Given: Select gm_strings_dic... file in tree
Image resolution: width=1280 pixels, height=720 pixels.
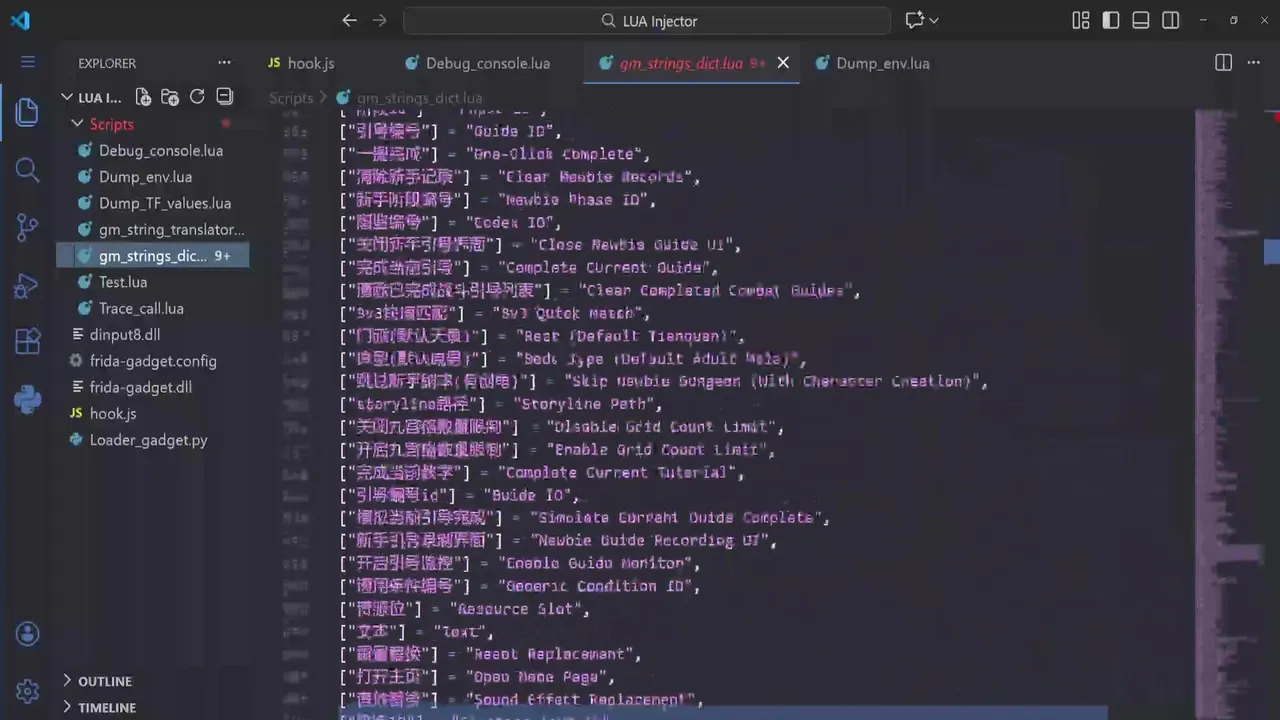Looking at the screenshot, I should click(153, 256).
